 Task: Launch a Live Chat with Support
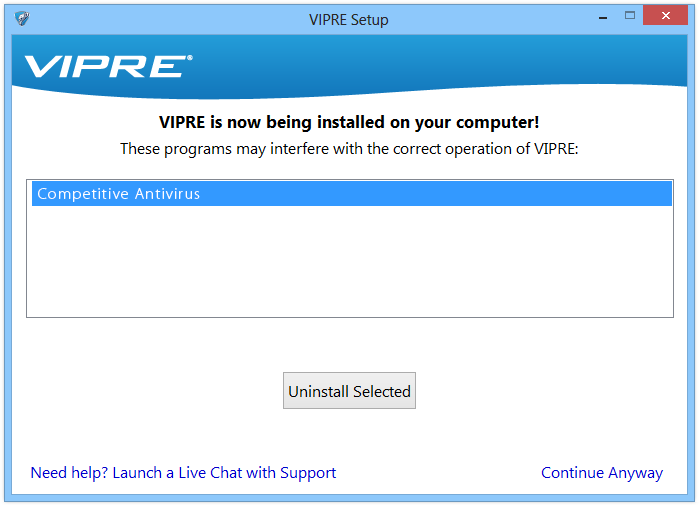pyautogui.click(x=183, y=473)
